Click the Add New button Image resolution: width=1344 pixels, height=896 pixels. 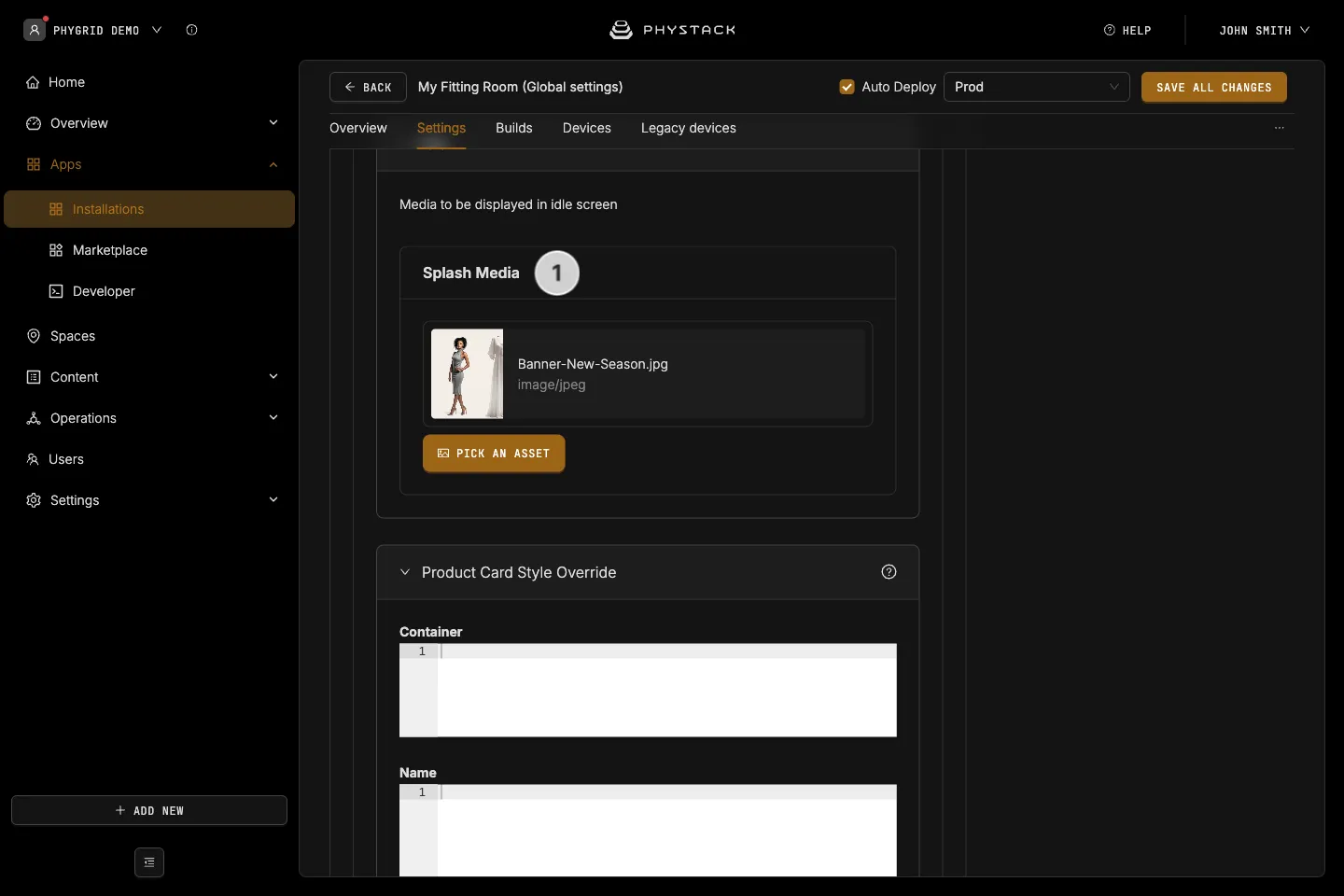pos(149,810)
